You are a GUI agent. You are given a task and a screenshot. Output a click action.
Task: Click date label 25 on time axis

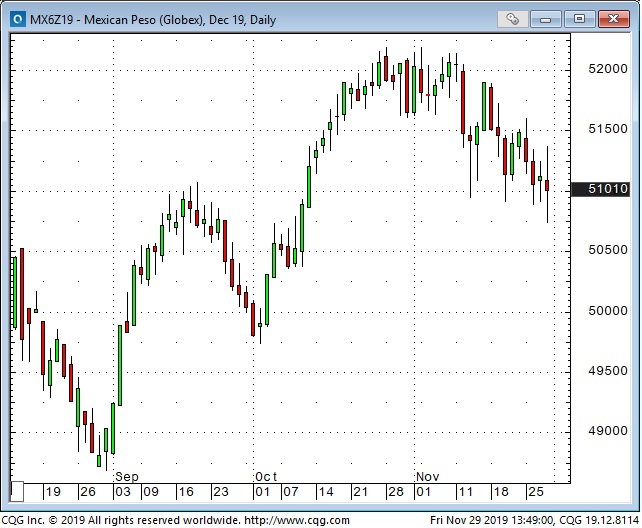click(x=536, y=492)
